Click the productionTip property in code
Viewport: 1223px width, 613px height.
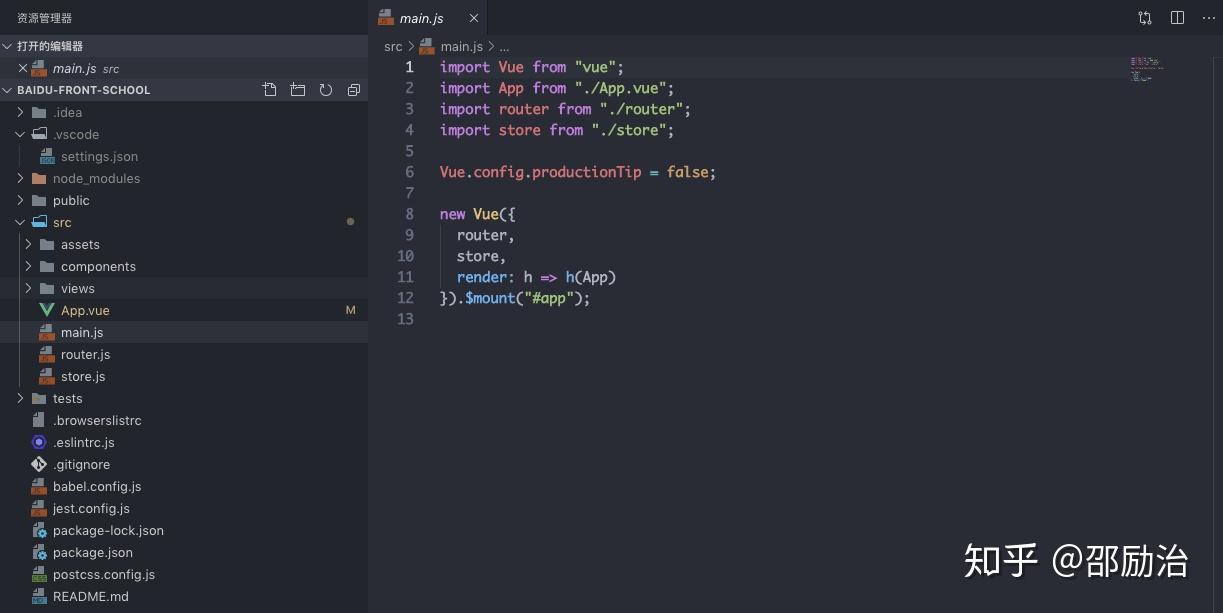point(586,172)
